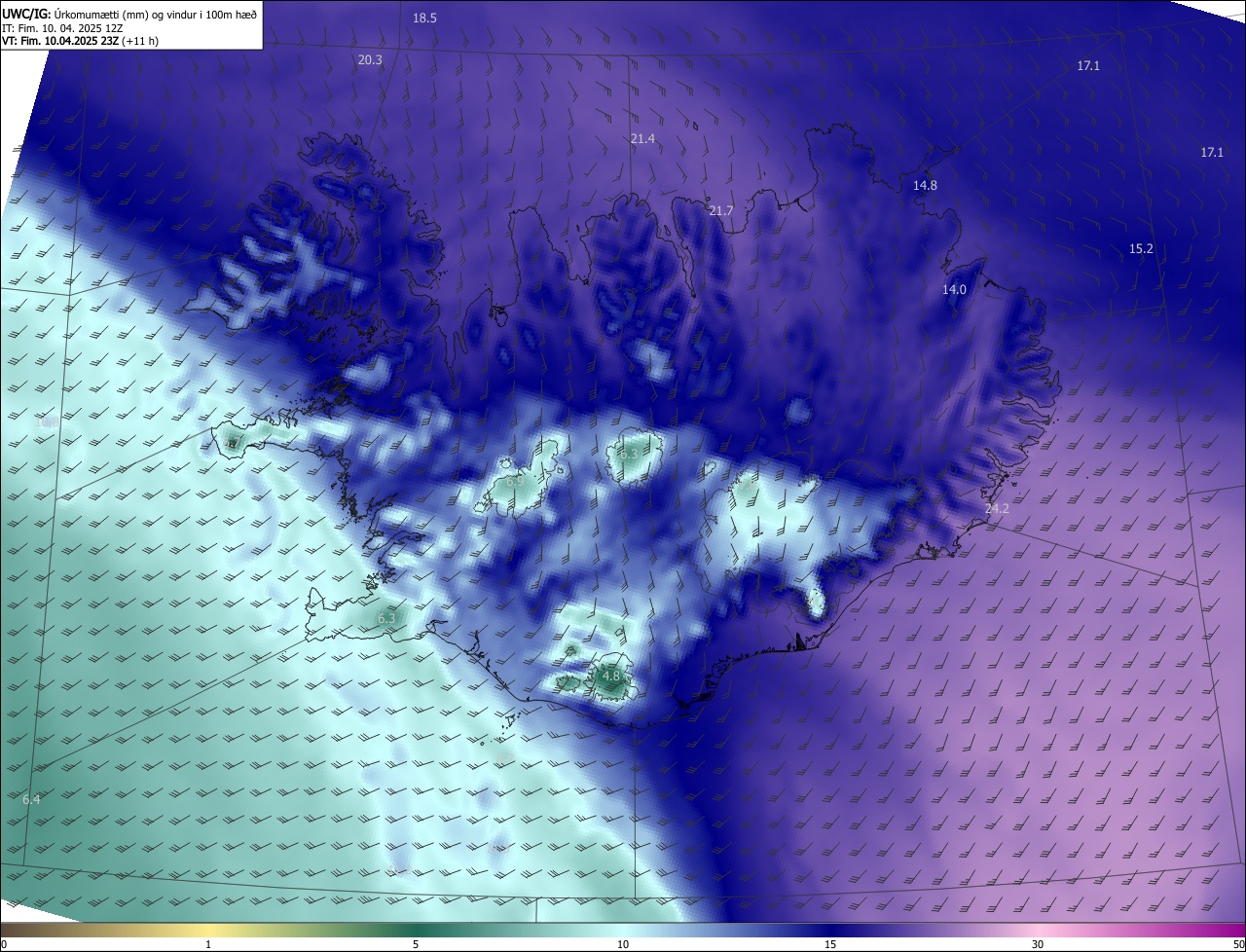The image size is (1246, 952).
Task: Click the '1' tick on the color scale
Action: click(208, 944)
